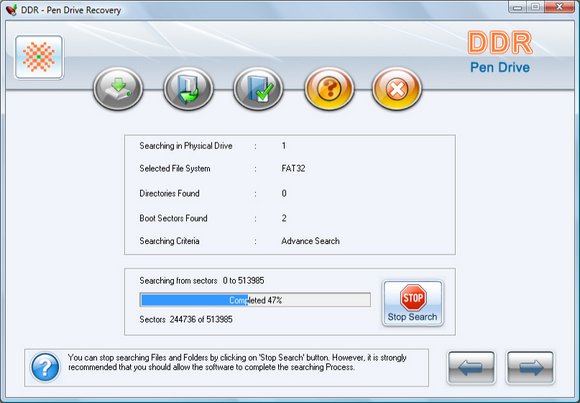The image size is (580, 403).
Task: Go back with the left arrow button
Action: pos(471,367)
